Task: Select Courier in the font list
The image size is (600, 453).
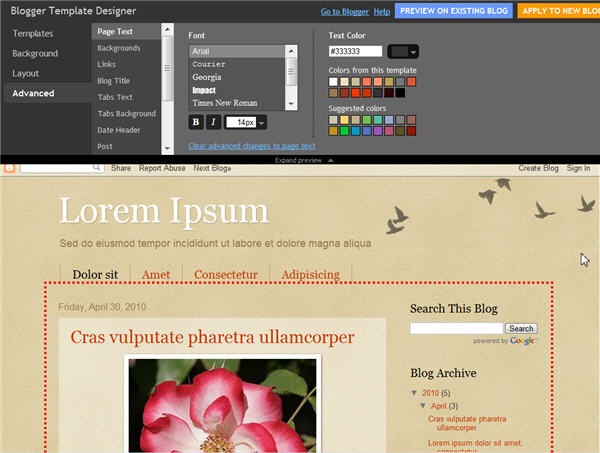Action: point(237,64)
